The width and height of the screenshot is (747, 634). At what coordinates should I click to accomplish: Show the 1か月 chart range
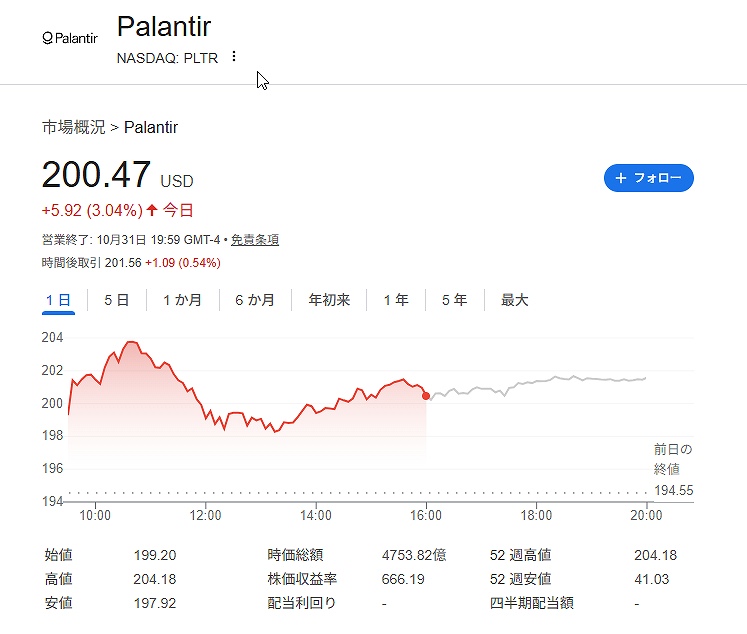tap(182, 300)
